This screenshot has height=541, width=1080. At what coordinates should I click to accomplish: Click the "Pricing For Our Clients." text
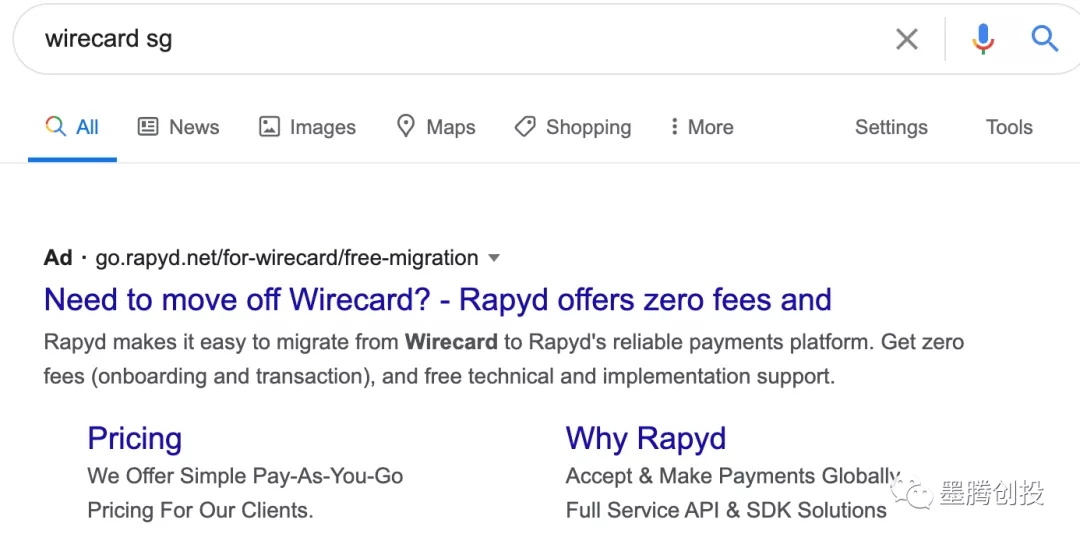200,510
